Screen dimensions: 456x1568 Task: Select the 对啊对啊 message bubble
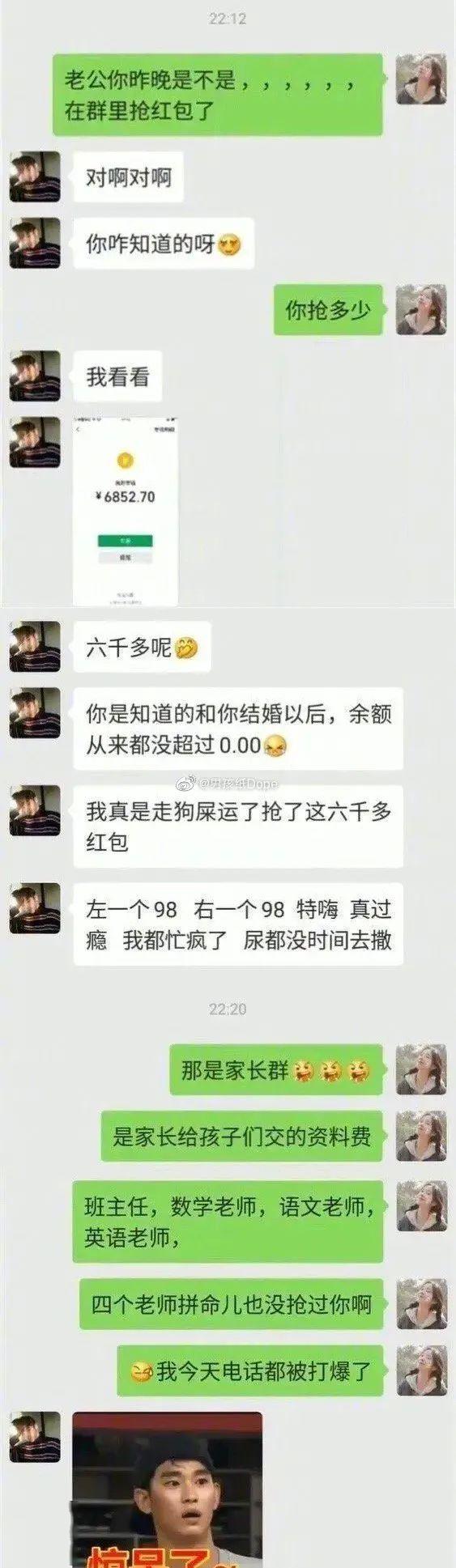click(x=128, y=176)
